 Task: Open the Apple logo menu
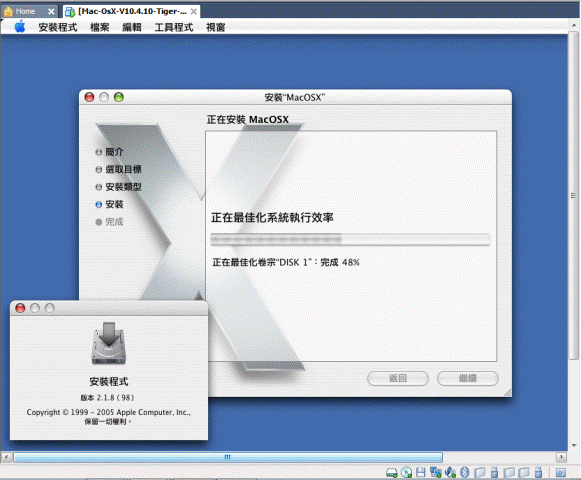(20, 27)
